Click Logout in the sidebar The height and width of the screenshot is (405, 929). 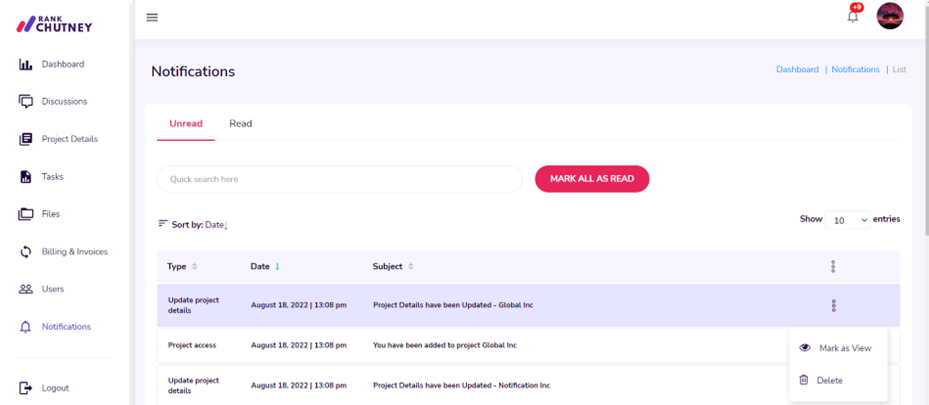tap(55, 388)
